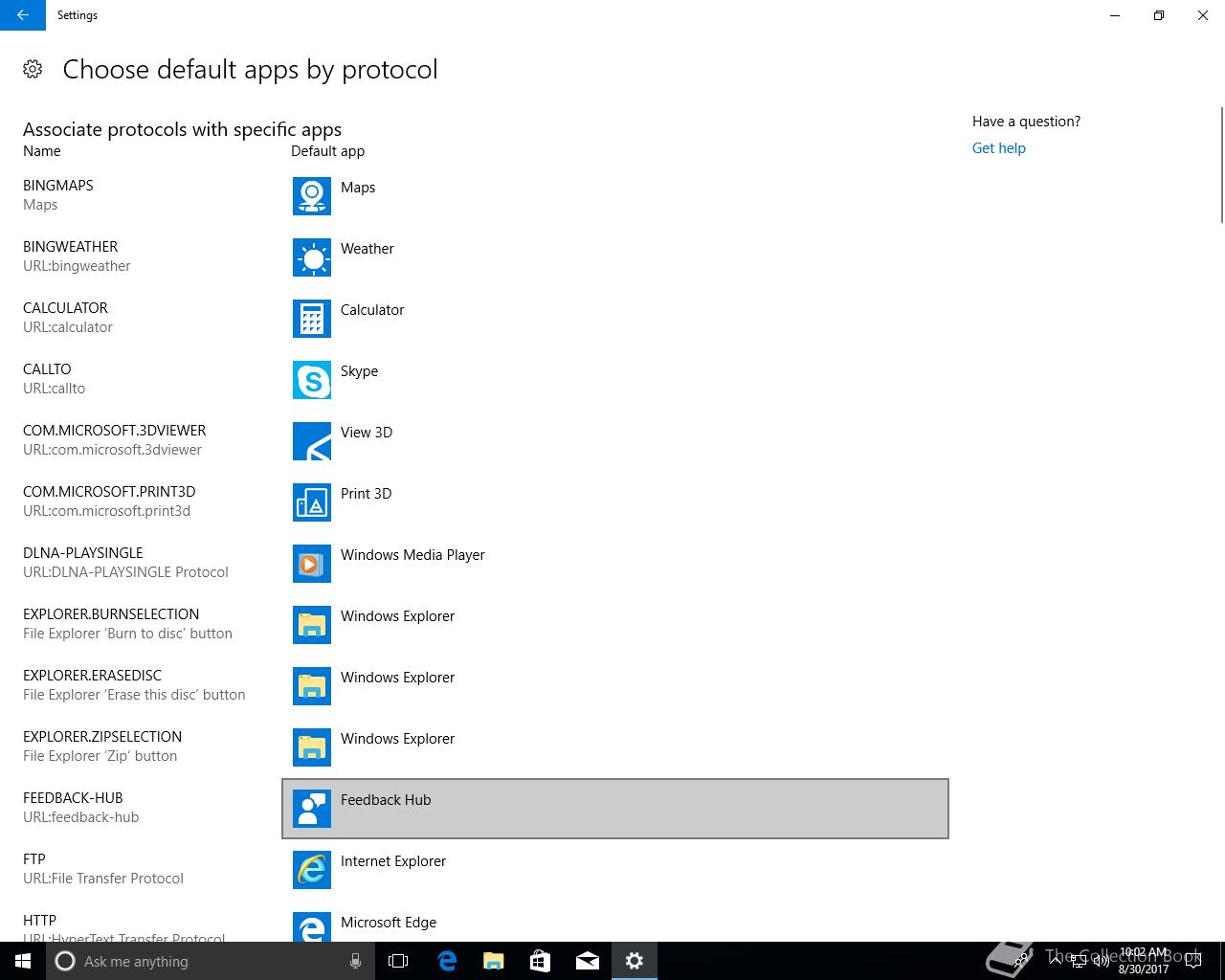Click the BINGWEATHER protocol name
1225x980 pixels.
click(71, 247)
